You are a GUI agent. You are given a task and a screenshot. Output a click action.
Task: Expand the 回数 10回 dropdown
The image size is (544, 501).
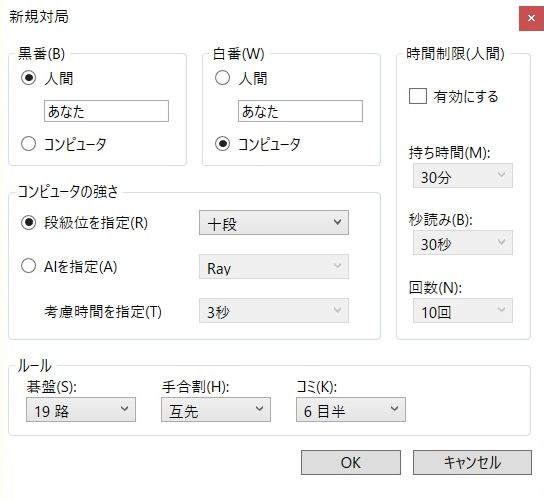tap(462, 311)
